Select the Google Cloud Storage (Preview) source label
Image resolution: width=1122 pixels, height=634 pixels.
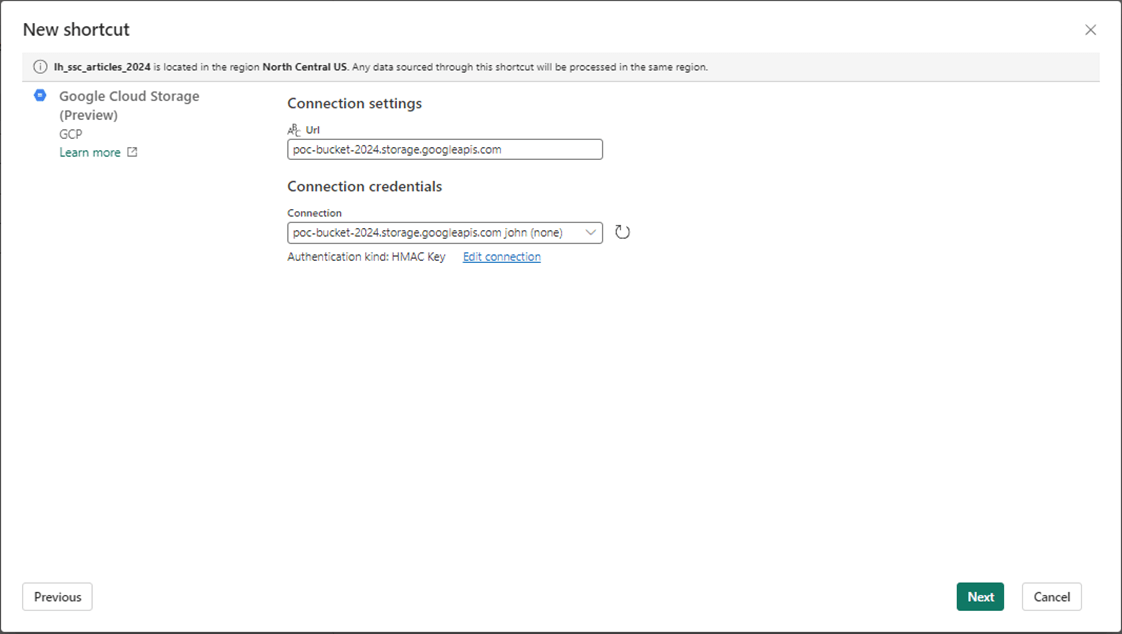coord(129,105)
